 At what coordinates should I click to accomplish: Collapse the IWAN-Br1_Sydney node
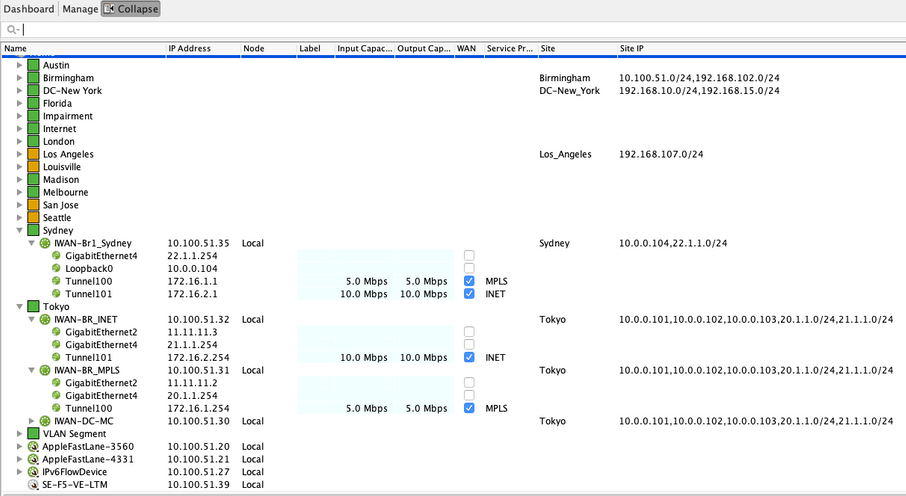point(32,243)
